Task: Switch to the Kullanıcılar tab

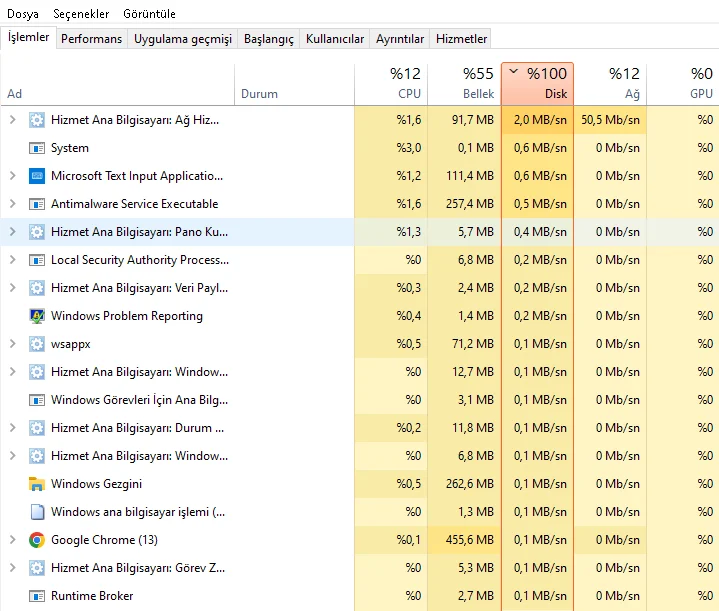Action: (335, 39)
